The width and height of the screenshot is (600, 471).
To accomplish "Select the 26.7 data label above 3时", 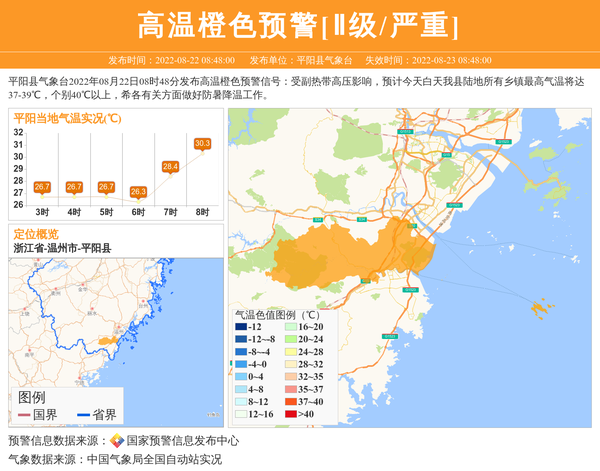I will pyautogui.click(x=42, y=187).
